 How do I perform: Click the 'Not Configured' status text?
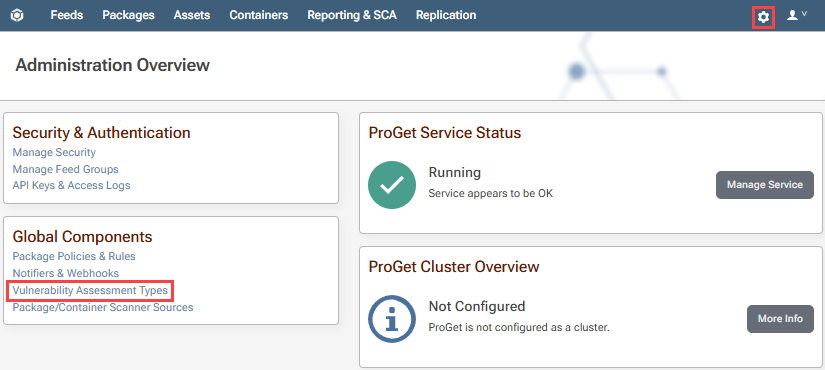click(x=477, y=306)
